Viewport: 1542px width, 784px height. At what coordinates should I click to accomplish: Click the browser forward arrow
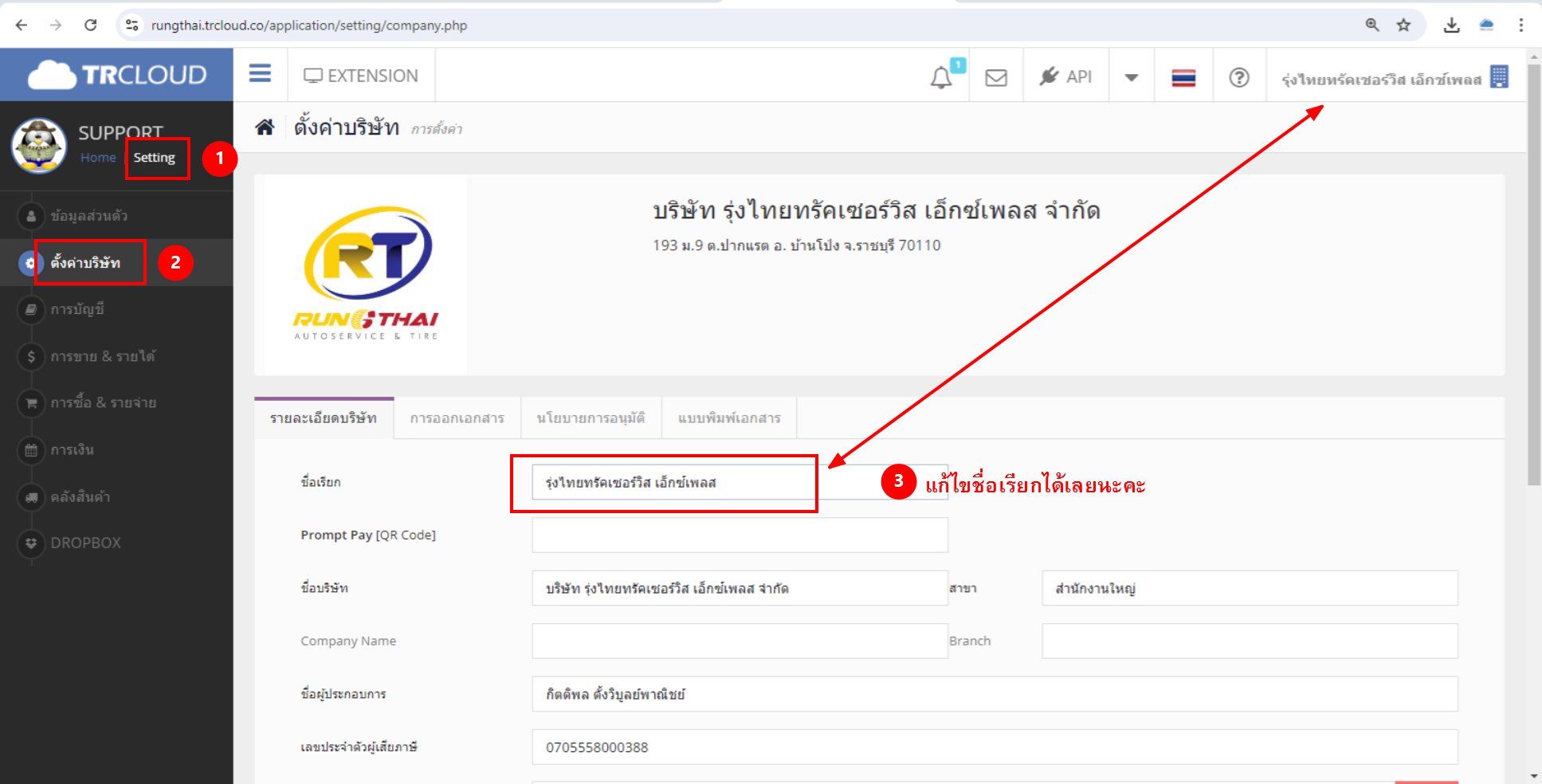pyautogui.click(x=56, y=25)
